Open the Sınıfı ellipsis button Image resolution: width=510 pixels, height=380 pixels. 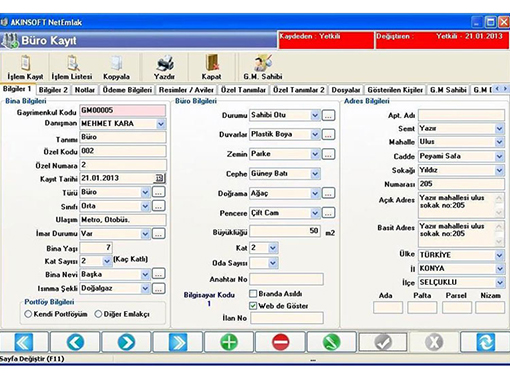[x=159, y=206]
